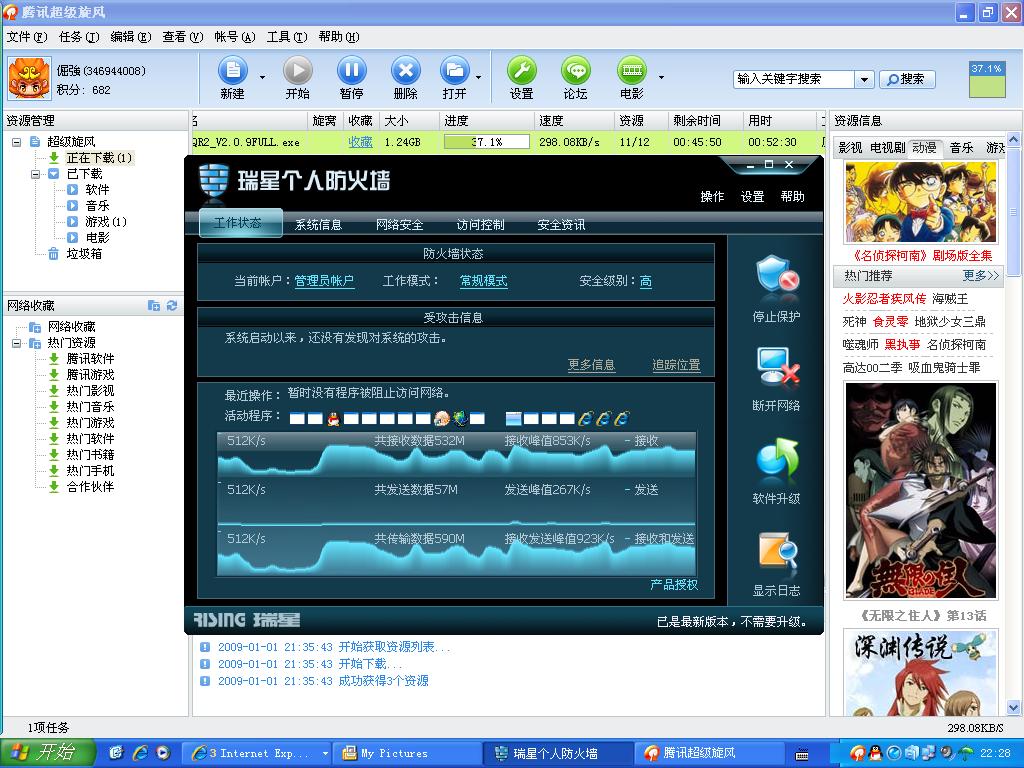Click the 产品授权 link
Screen dimensions: 1024x768
(674, 584)
